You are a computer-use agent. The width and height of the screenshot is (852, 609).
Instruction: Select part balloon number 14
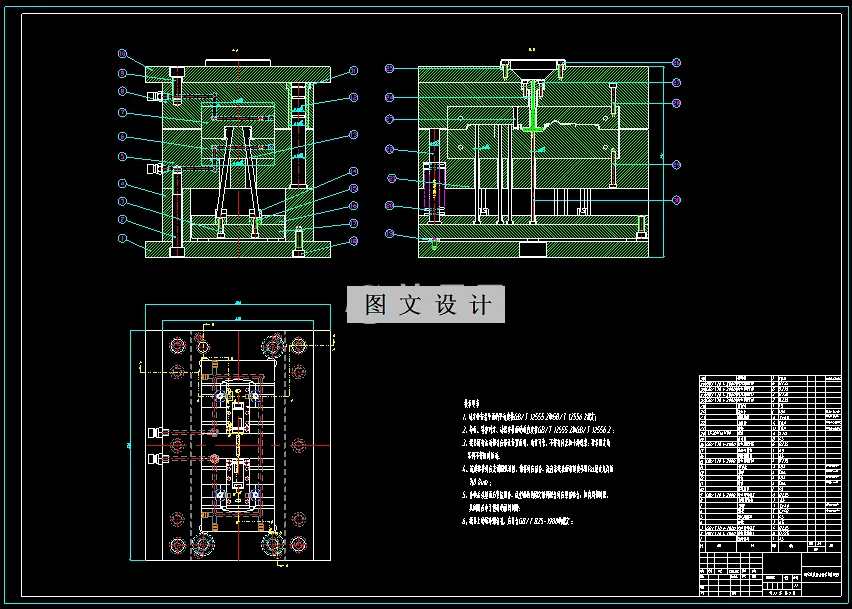click(x=353, y=171)
